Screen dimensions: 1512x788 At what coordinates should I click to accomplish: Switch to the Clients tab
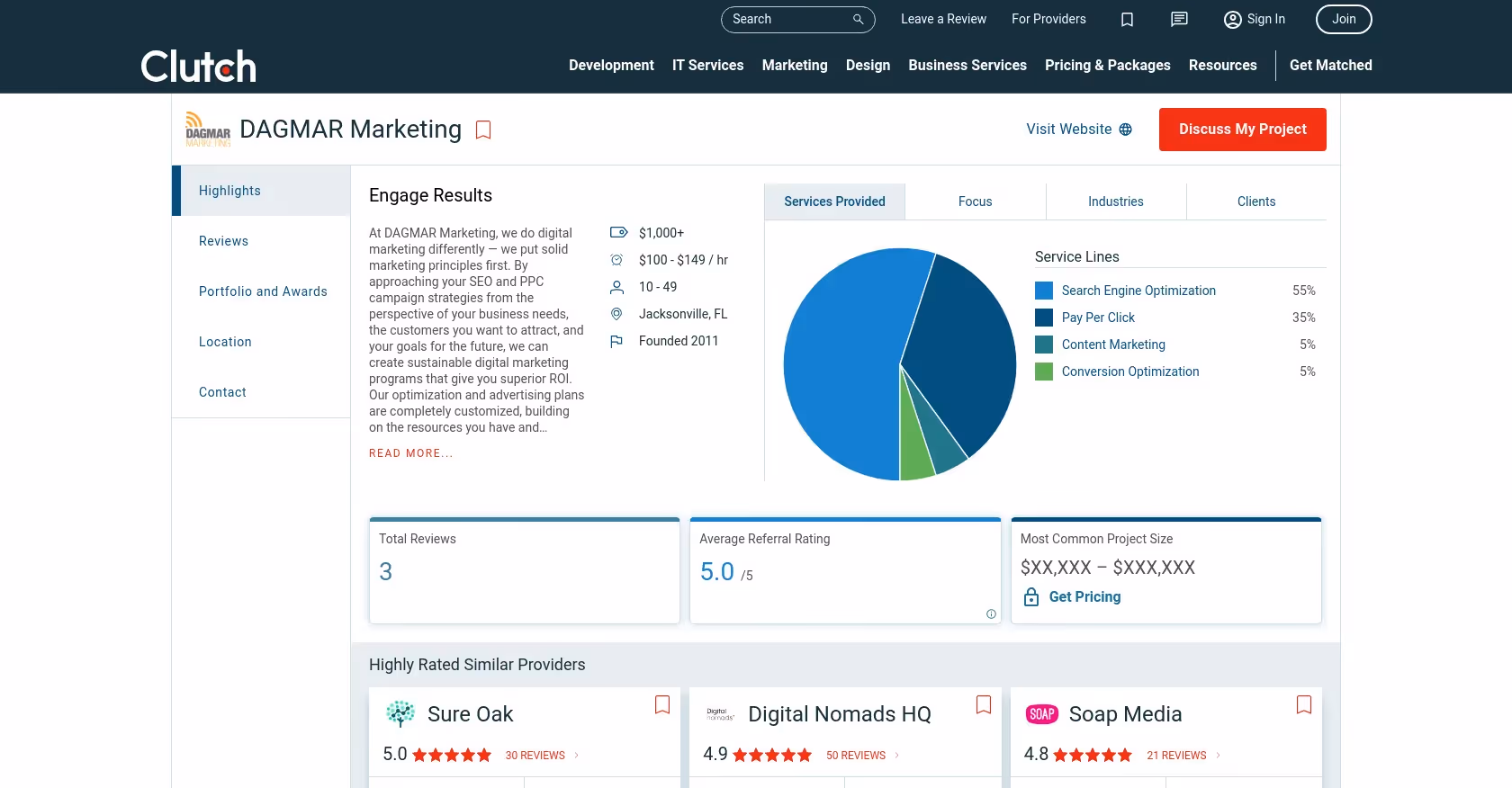click(x=1256, y=201)
